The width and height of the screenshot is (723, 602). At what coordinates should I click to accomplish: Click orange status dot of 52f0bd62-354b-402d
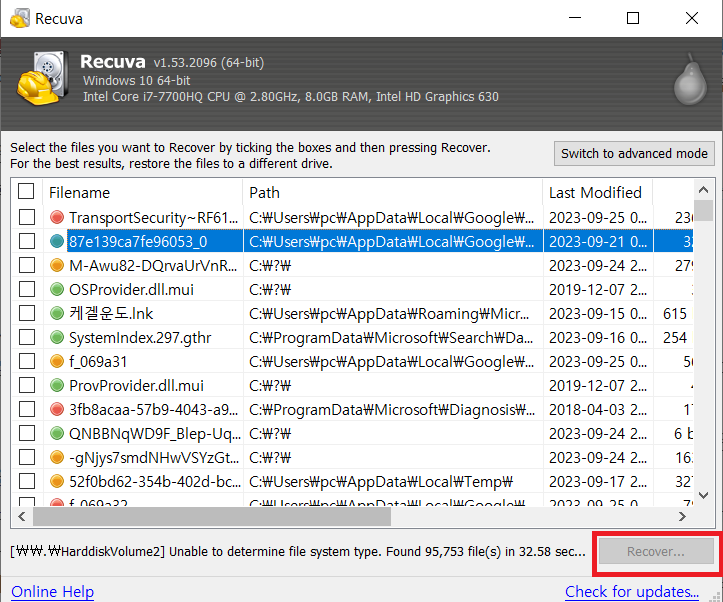click(x=57, y=481)
